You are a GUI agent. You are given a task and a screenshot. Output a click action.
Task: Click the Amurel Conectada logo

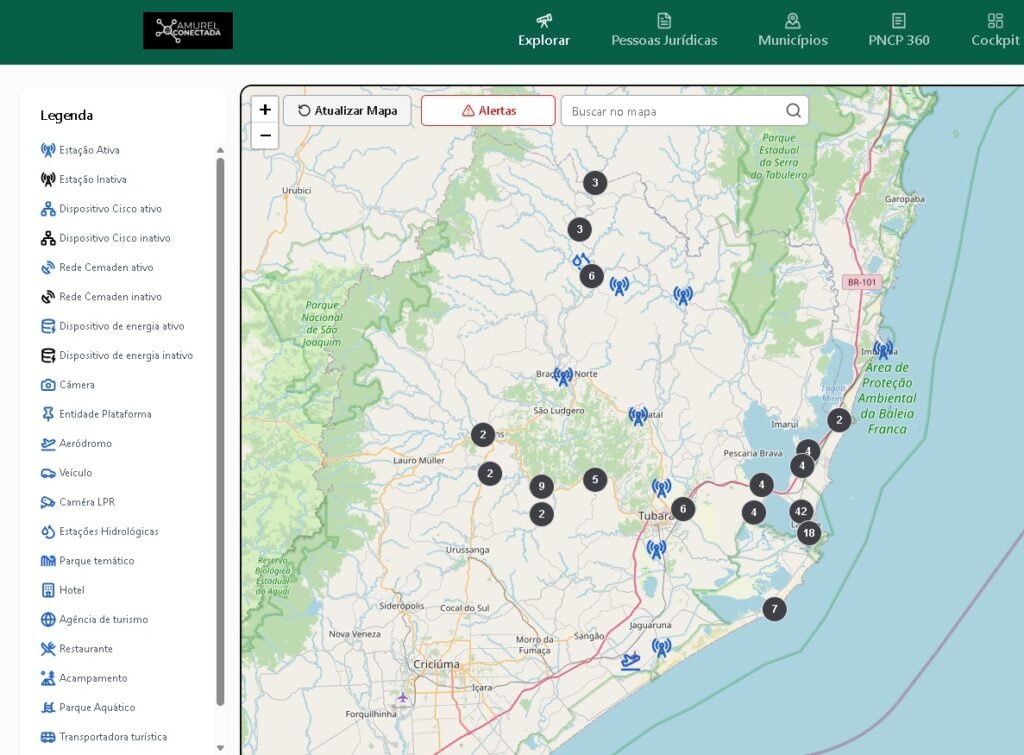coord(188,31)
